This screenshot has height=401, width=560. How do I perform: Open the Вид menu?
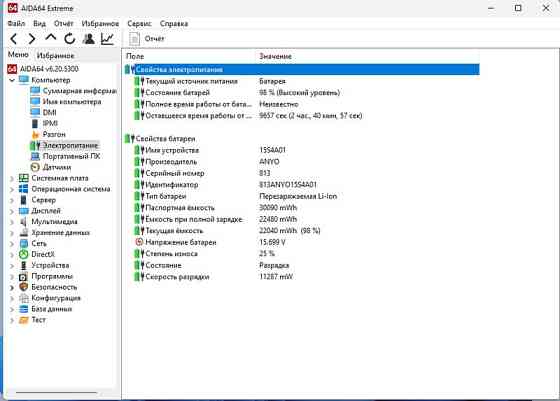click(39, 24)
